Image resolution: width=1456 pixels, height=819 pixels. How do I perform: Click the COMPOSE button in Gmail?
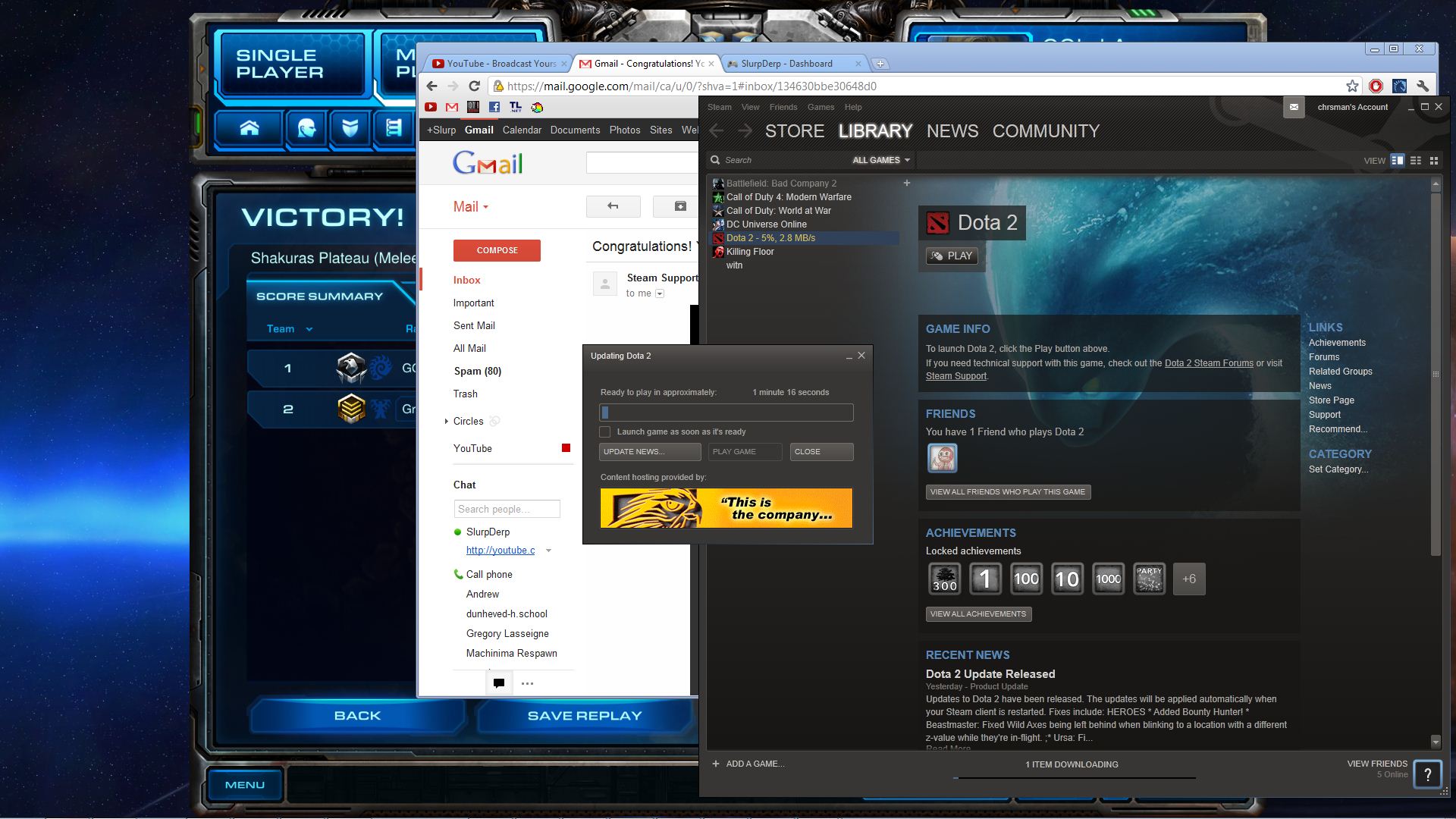pos(497,250)
